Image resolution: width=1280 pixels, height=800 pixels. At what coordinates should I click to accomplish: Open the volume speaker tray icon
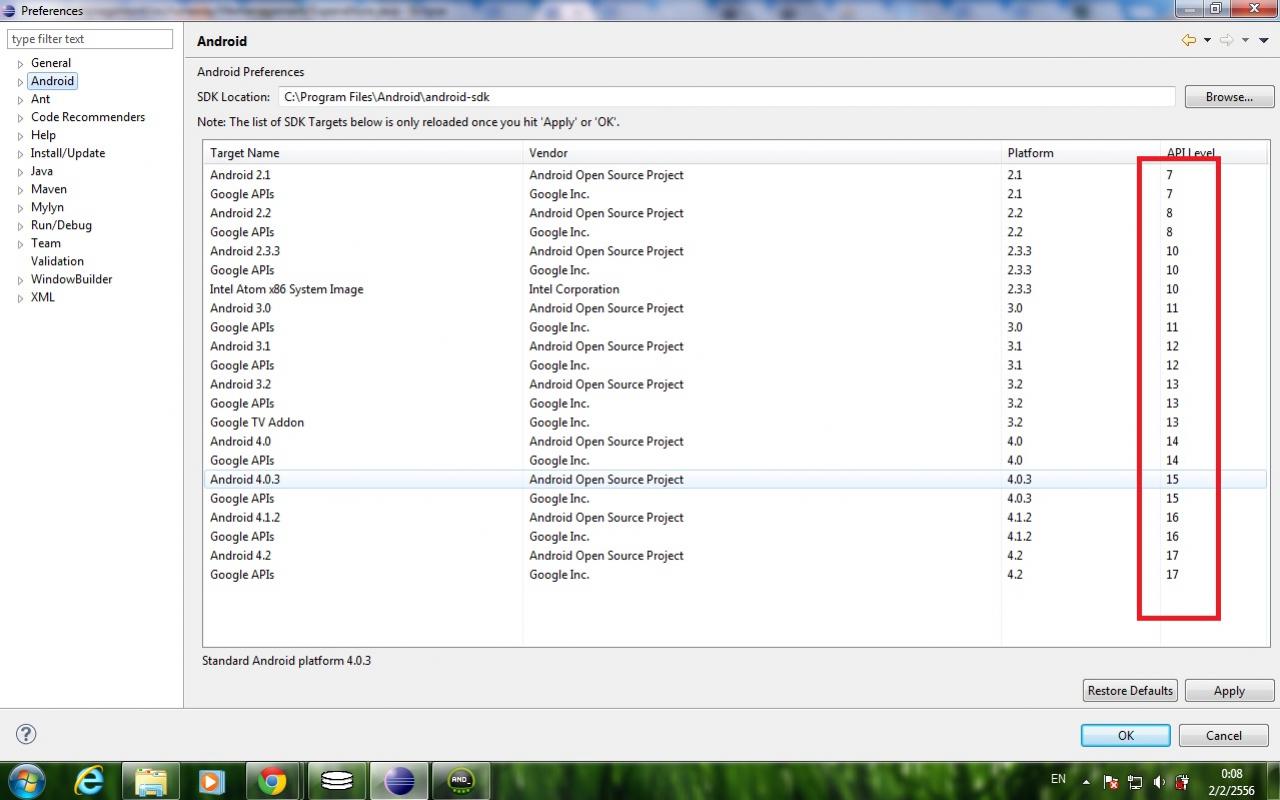point(1159,782)
